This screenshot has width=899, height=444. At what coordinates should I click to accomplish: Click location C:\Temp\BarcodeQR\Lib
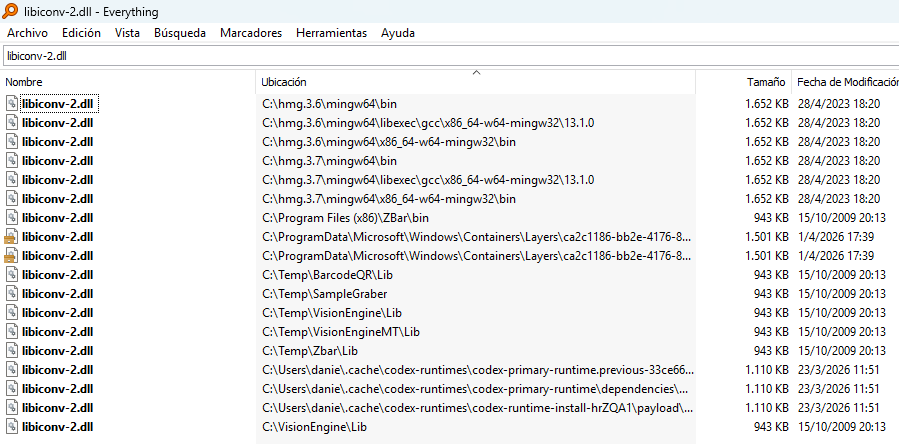(x=327, y=275)
